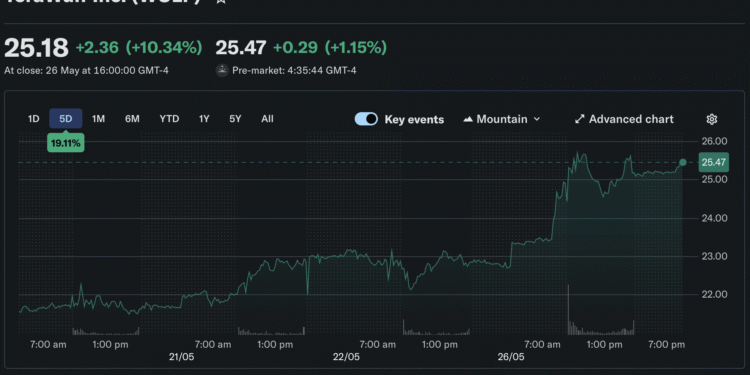Open the Mountain chart type dropdown
The image size is (750, 375).
tap(502, 119)
